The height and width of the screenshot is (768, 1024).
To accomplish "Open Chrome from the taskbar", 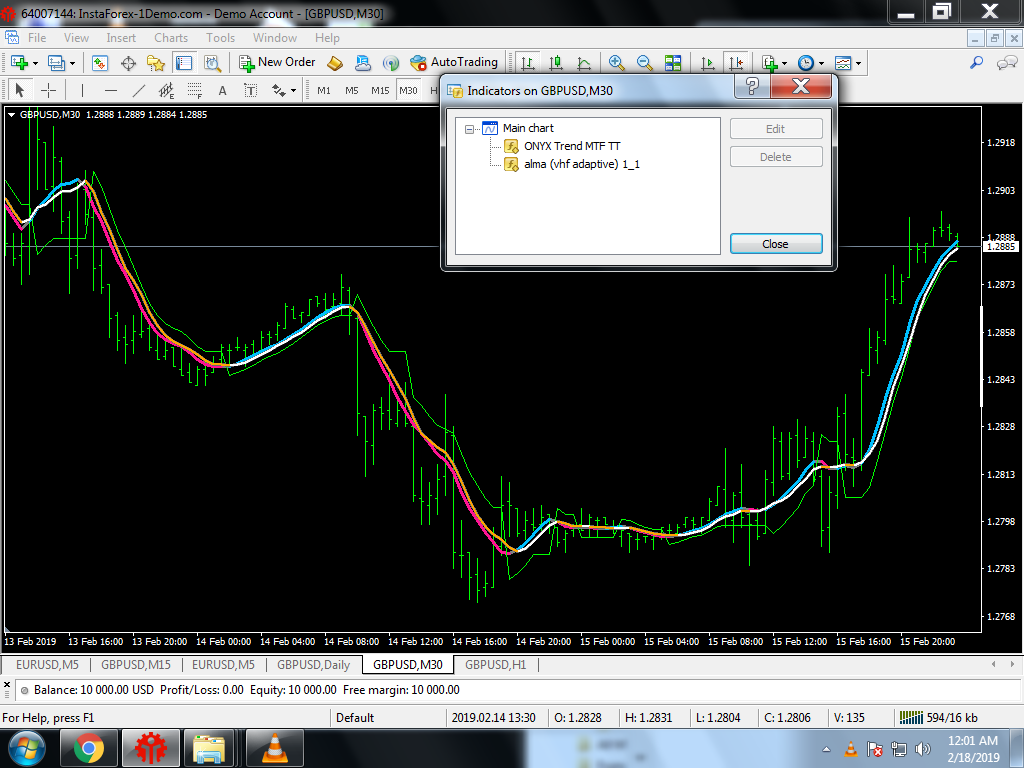I will pos(88,748).
